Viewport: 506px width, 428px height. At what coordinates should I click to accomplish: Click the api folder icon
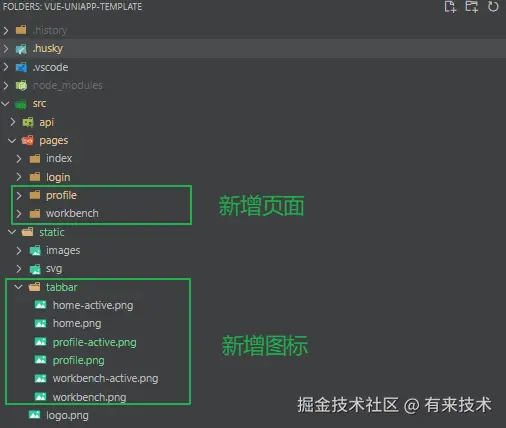[28, 122]
